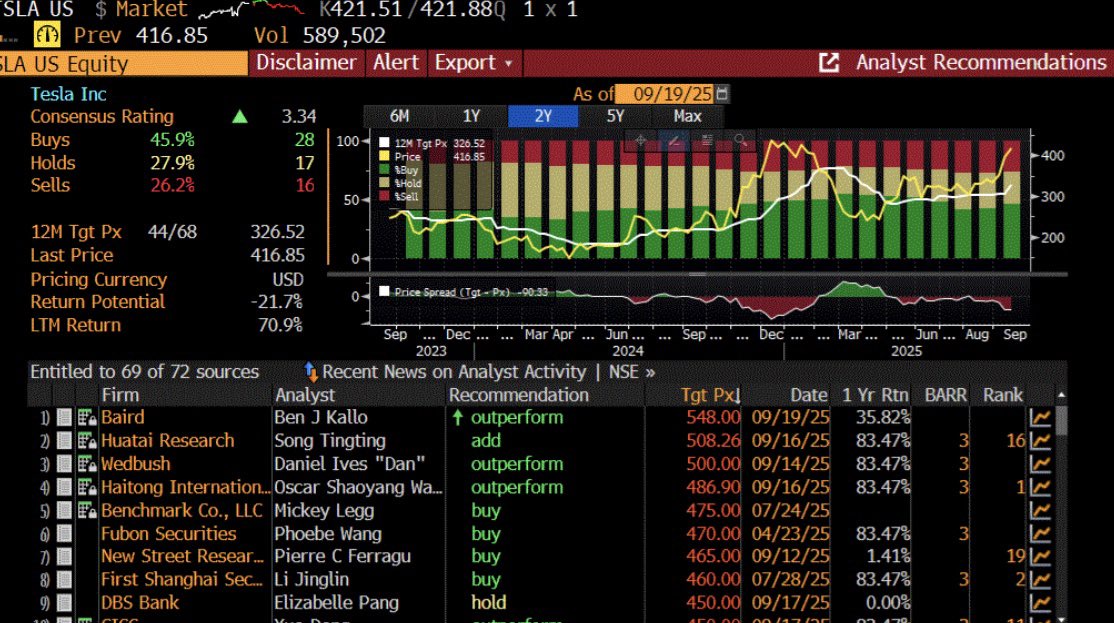Check the Wedbush row checkbox
This screenshot has width=1114, height=623.
point(64,464)
